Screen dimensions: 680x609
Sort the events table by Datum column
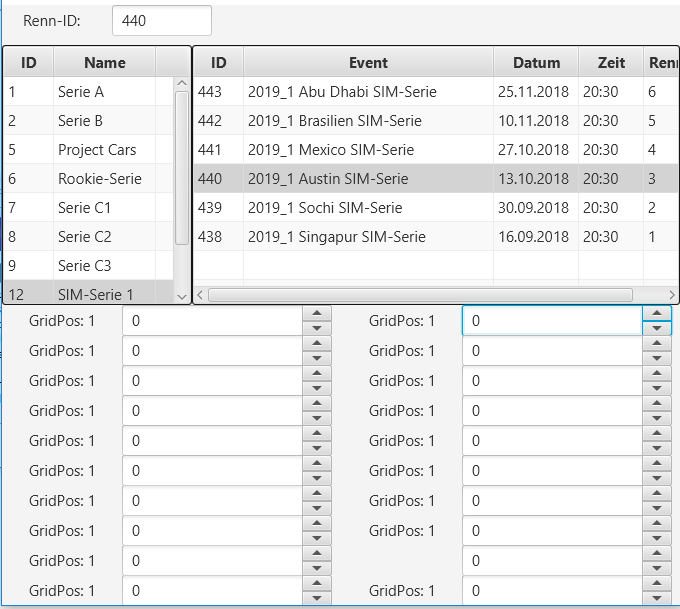[536, 62]
